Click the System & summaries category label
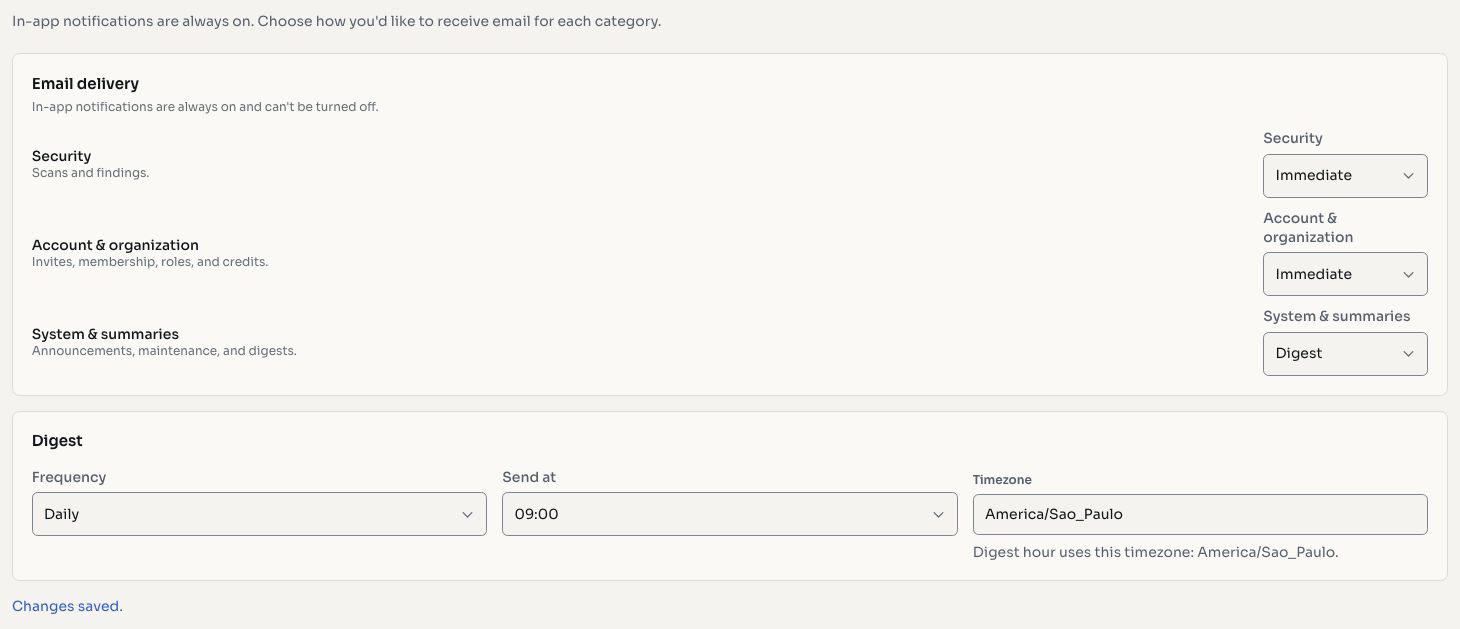The width and height of the screenshot is (1460, 629). (105, 334)
